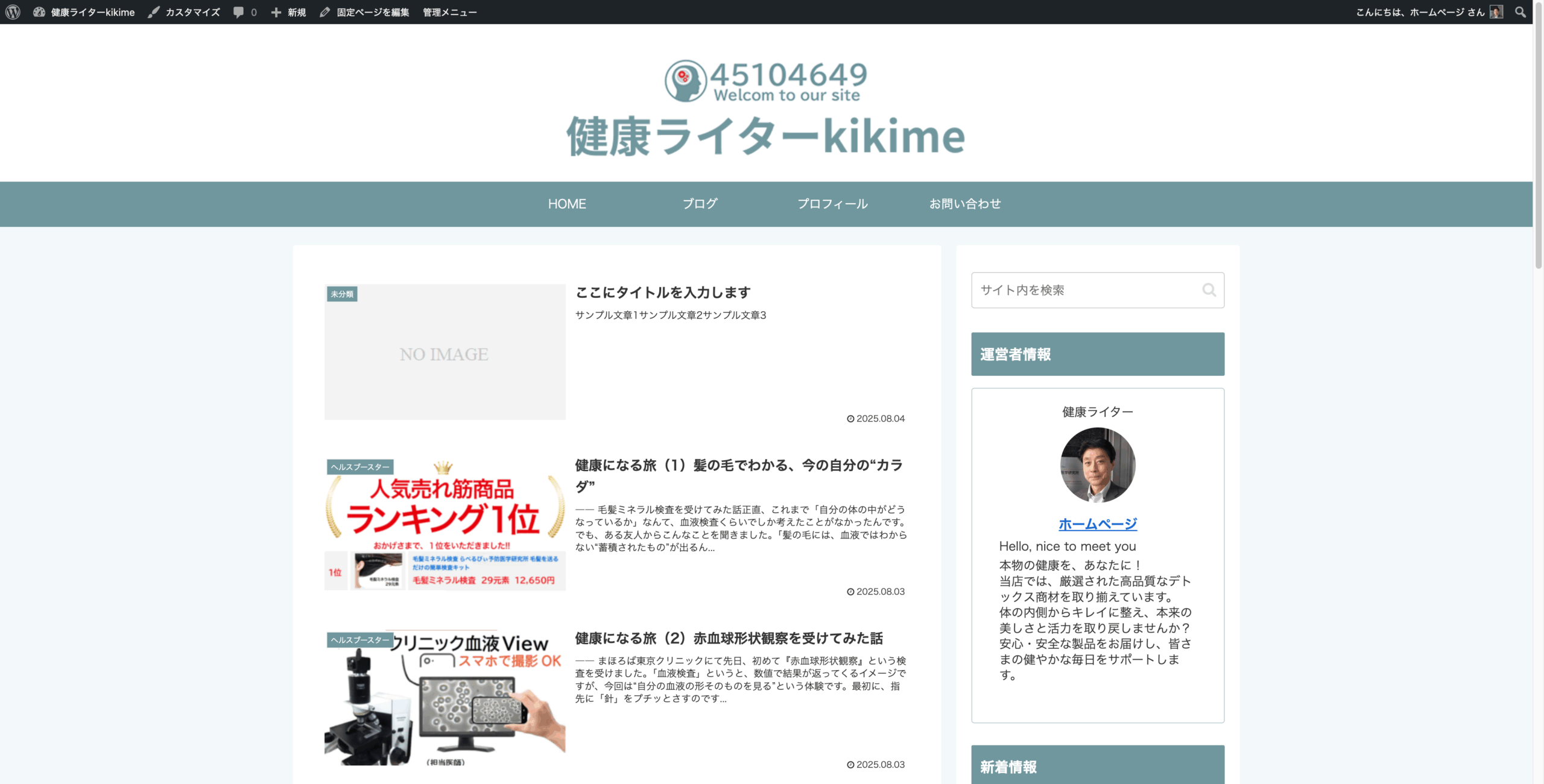Click the admin bar search magnifier
1544x784 pixels.
[x=1520, y=12]
